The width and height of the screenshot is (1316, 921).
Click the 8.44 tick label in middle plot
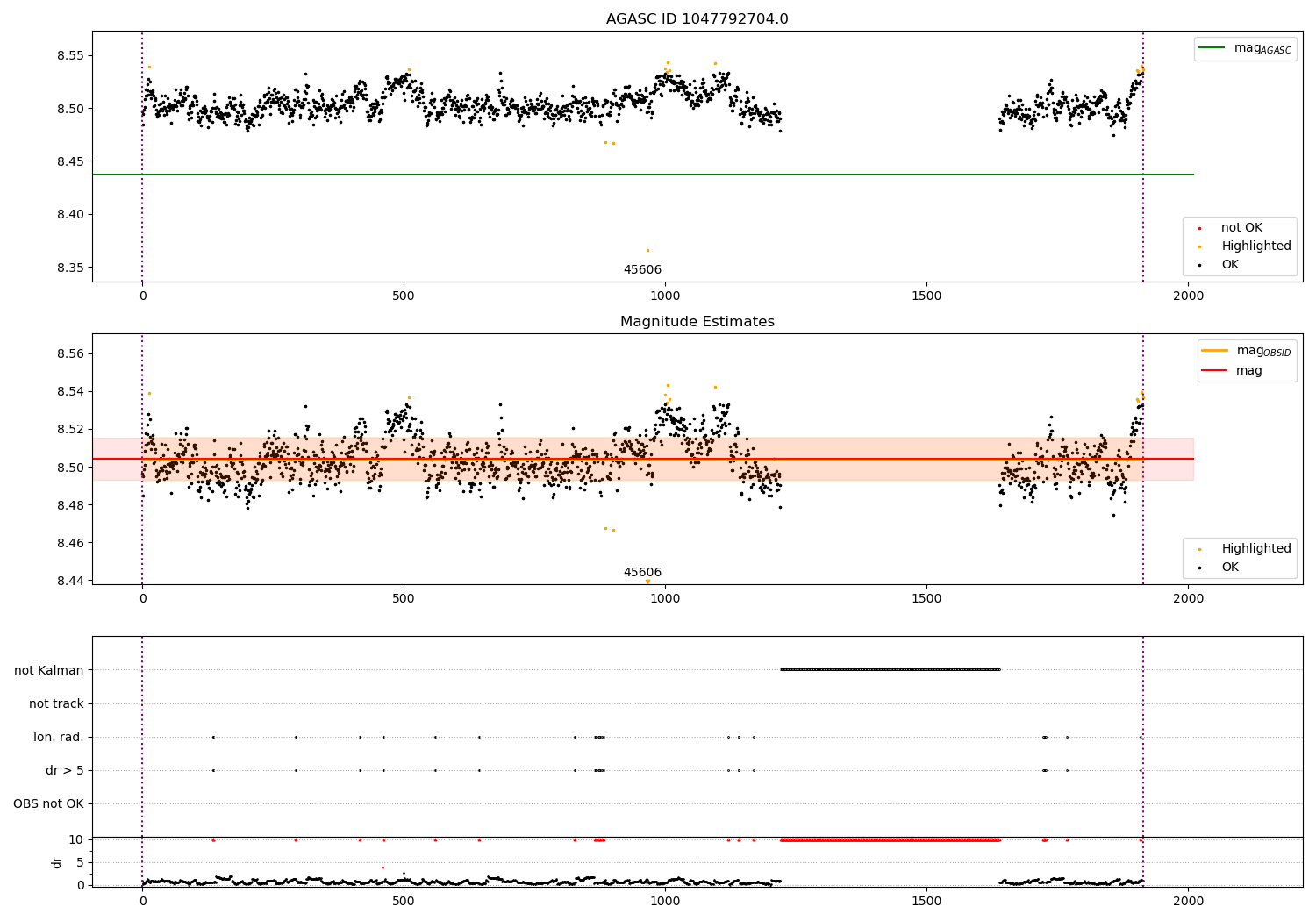[x=69, y=581]
